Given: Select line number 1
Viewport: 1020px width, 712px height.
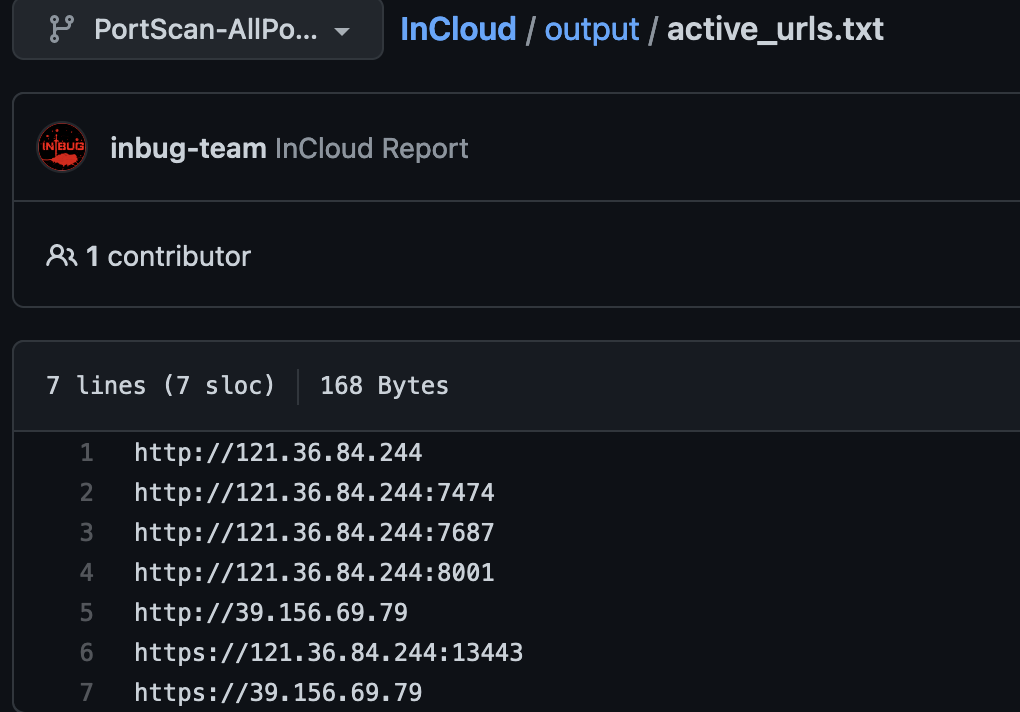Looking at the screenshot, I should pyautogui.click(x=87, y=453).
